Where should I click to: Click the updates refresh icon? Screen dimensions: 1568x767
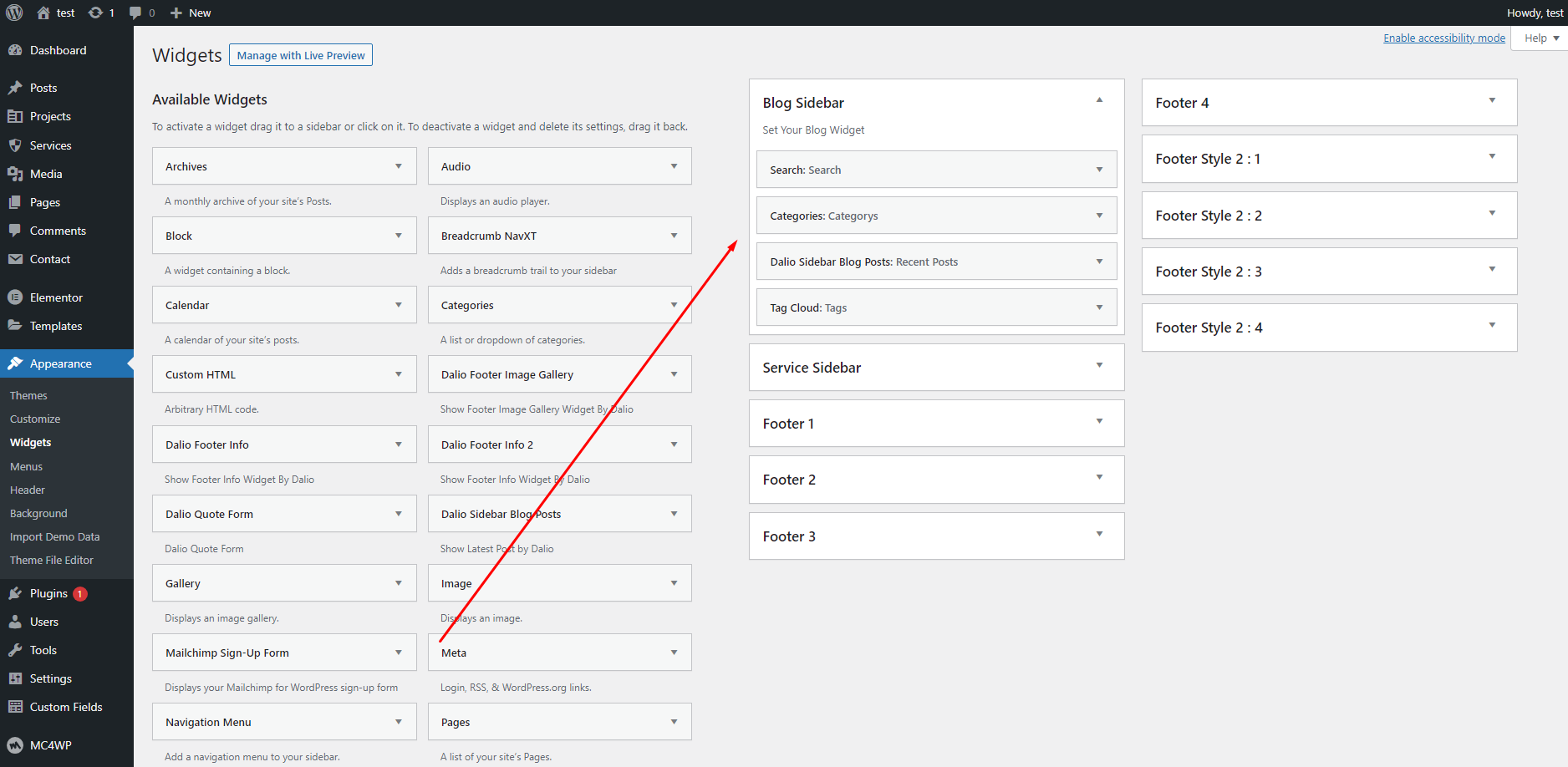click(x=95, y=13)
